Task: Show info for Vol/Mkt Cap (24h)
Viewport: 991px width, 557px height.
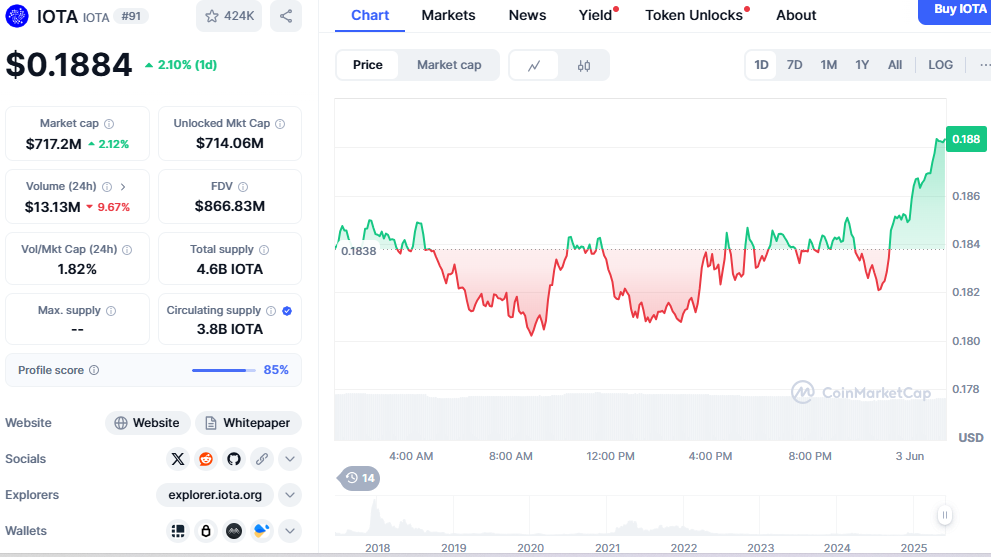Action: click(127, 250)
